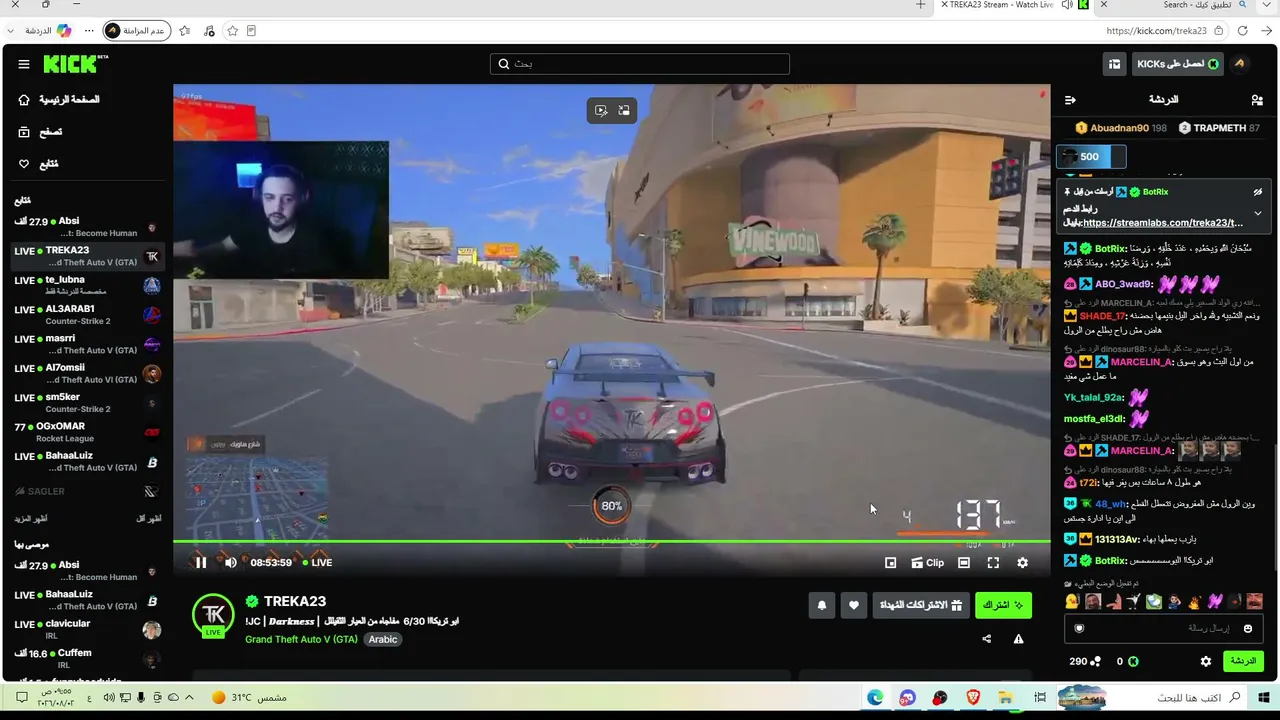Open offline SAGLER channel
This screenshot has height=720, width=1280.
[87, 491]
